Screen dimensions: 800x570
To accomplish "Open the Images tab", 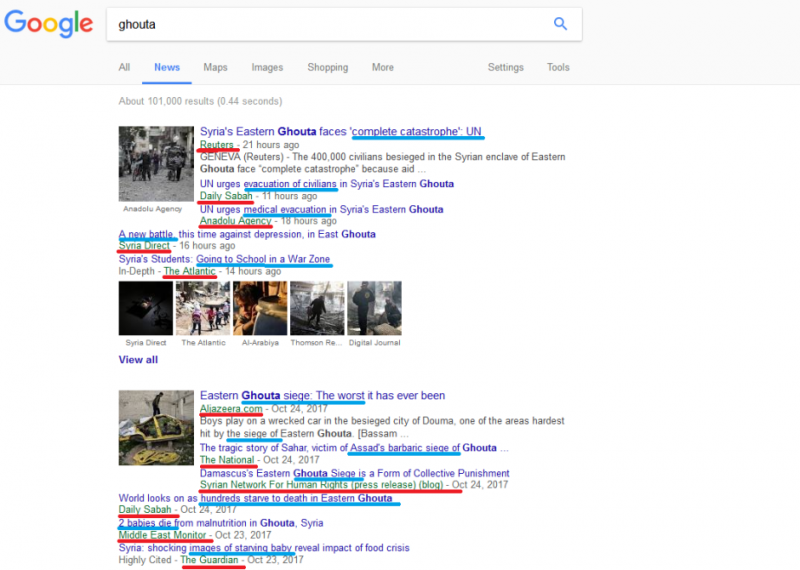I will point(267,67).
